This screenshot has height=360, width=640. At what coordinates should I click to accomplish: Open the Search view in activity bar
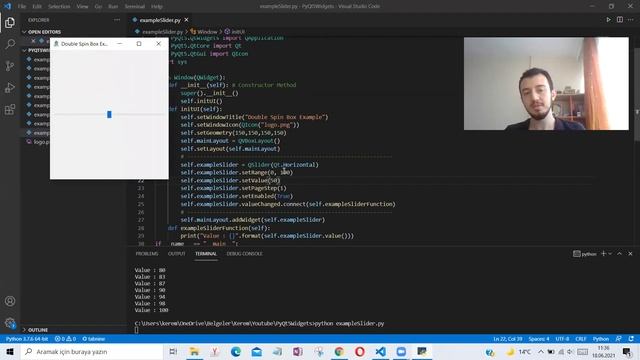pos(10,44)
